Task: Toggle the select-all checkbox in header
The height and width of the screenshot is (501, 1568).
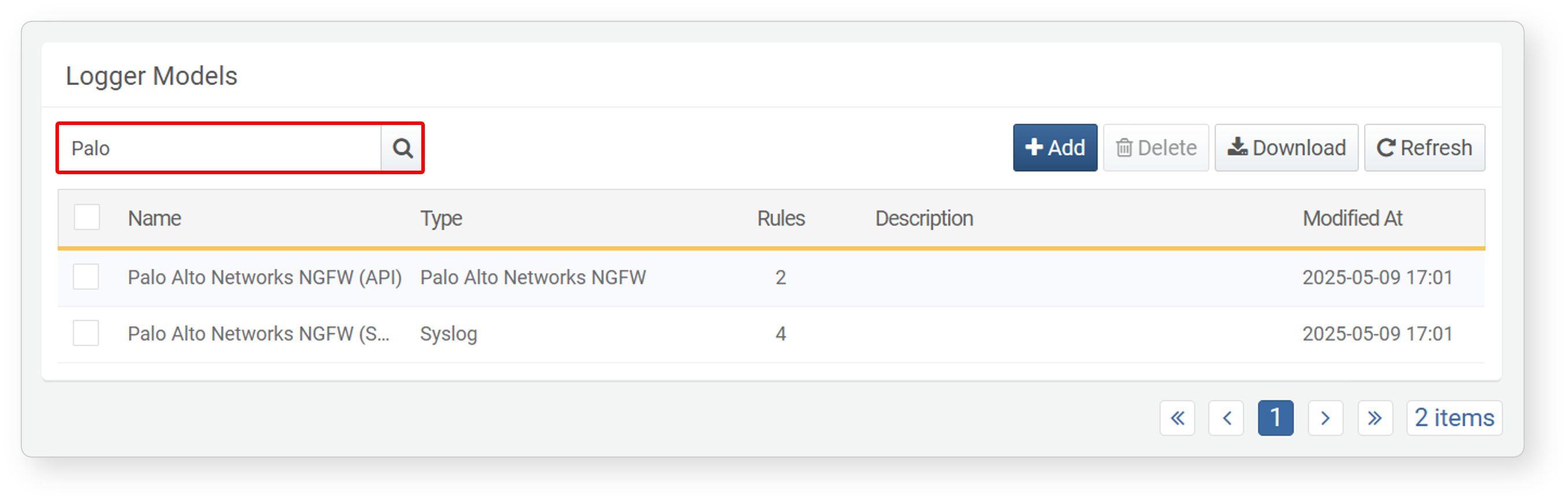Action: (87, 218)
